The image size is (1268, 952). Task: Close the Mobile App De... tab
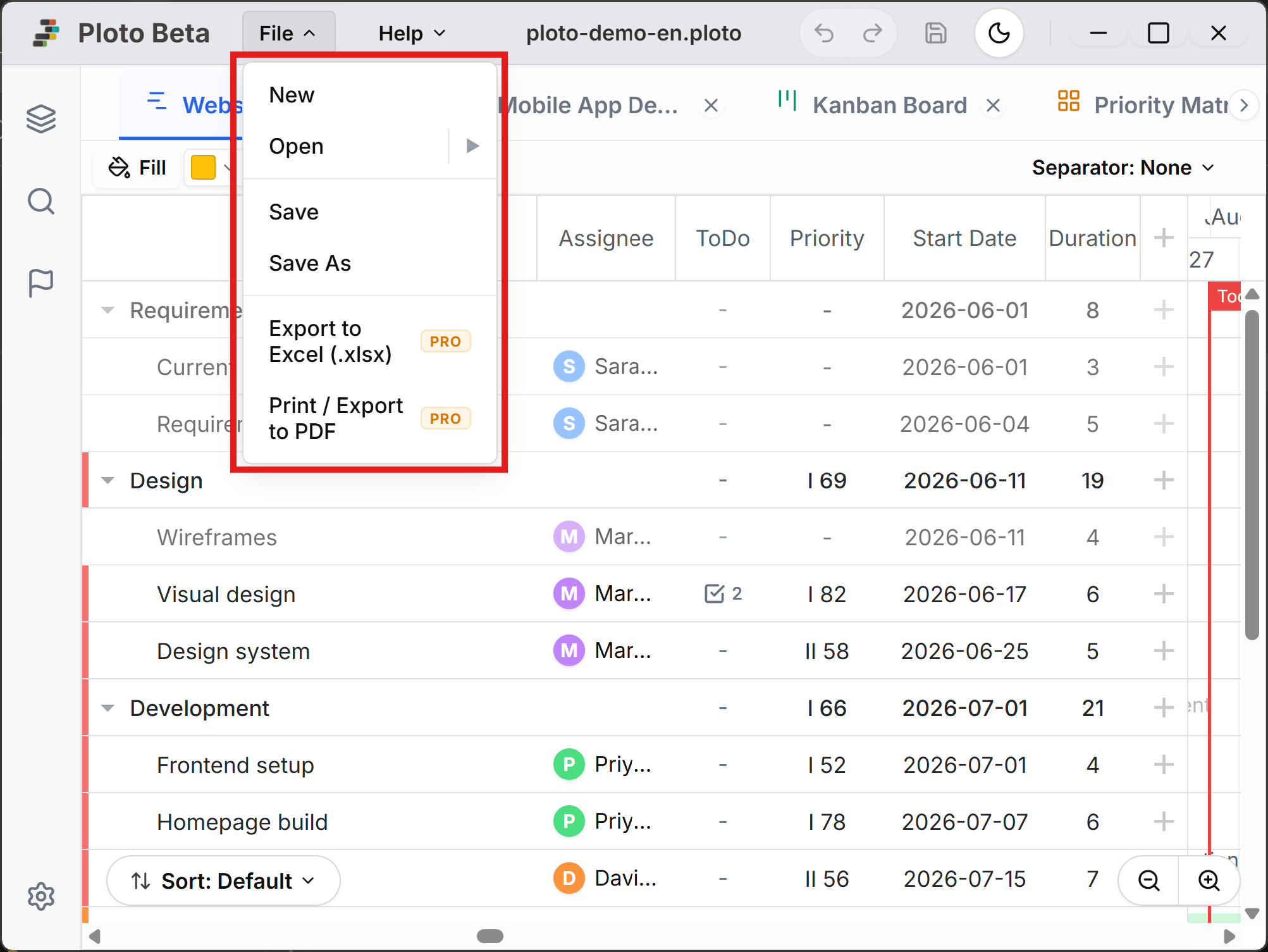pyautogui.click(x=711, y=106)
